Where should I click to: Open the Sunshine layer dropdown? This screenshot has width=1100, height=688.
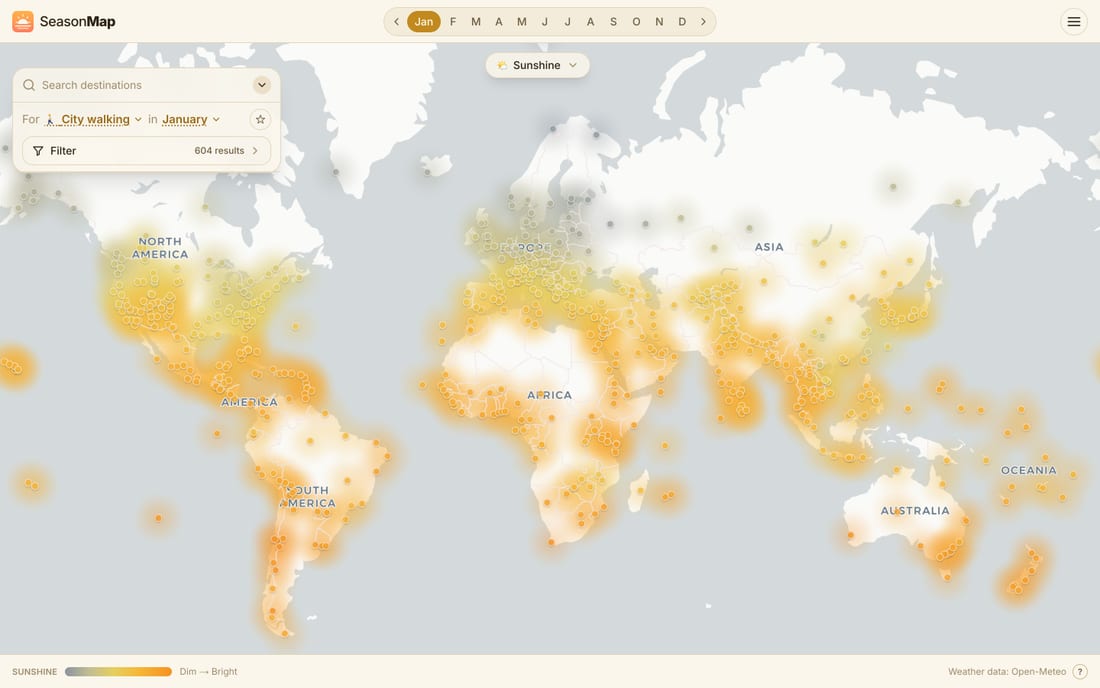(x=537, y=65)
